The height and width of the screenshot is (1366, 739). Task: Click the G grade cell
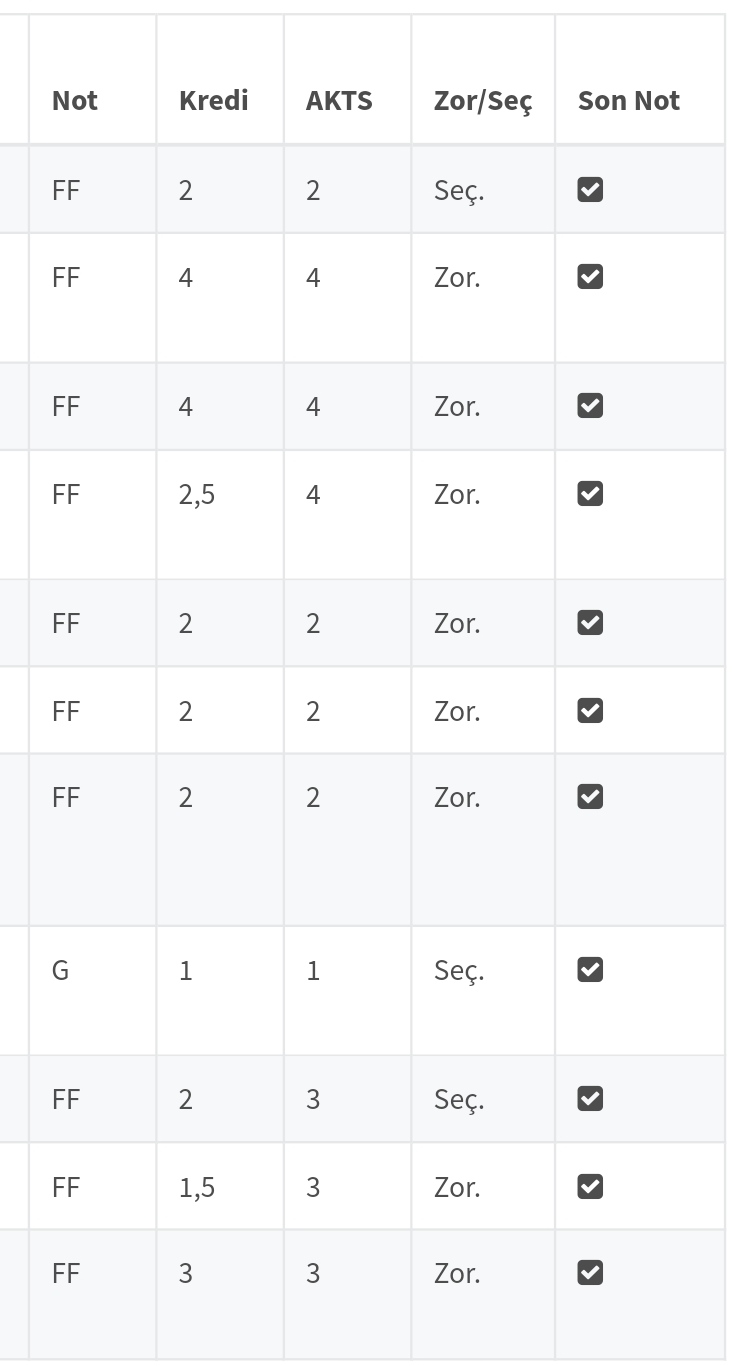pyautogui.click(x=61, y=970)
